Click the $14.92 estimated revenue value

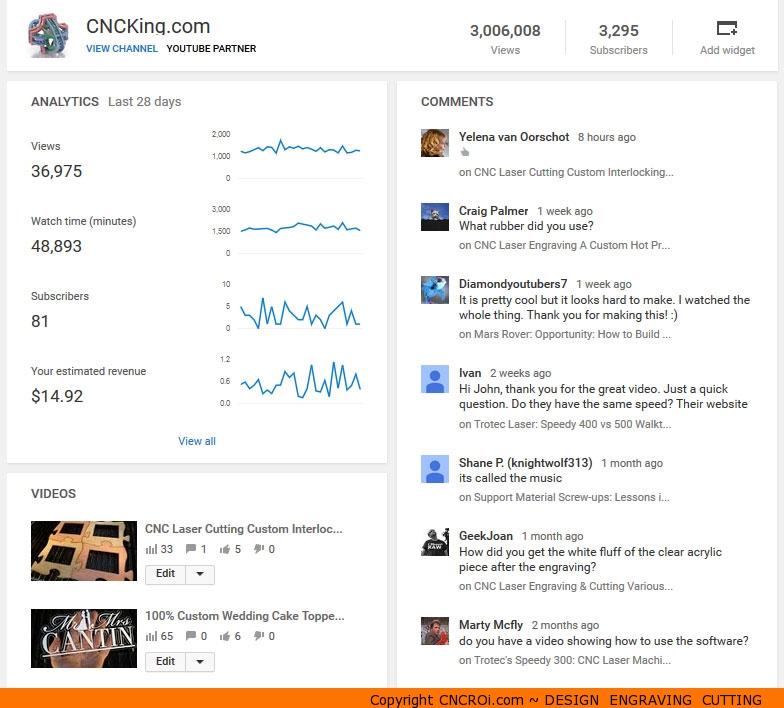coord(57,396)
